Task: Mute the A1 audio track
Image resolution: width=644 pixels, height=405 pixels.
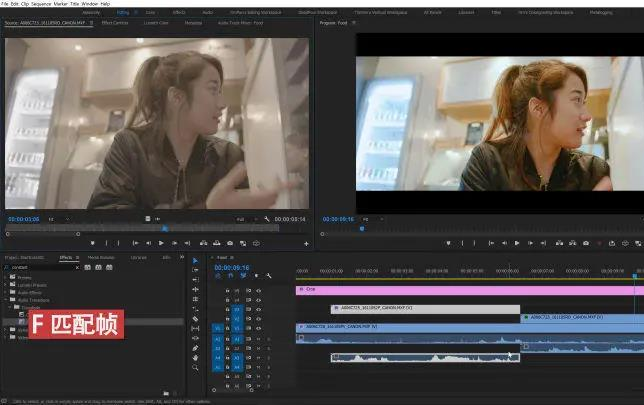Action: pos(259,339)
